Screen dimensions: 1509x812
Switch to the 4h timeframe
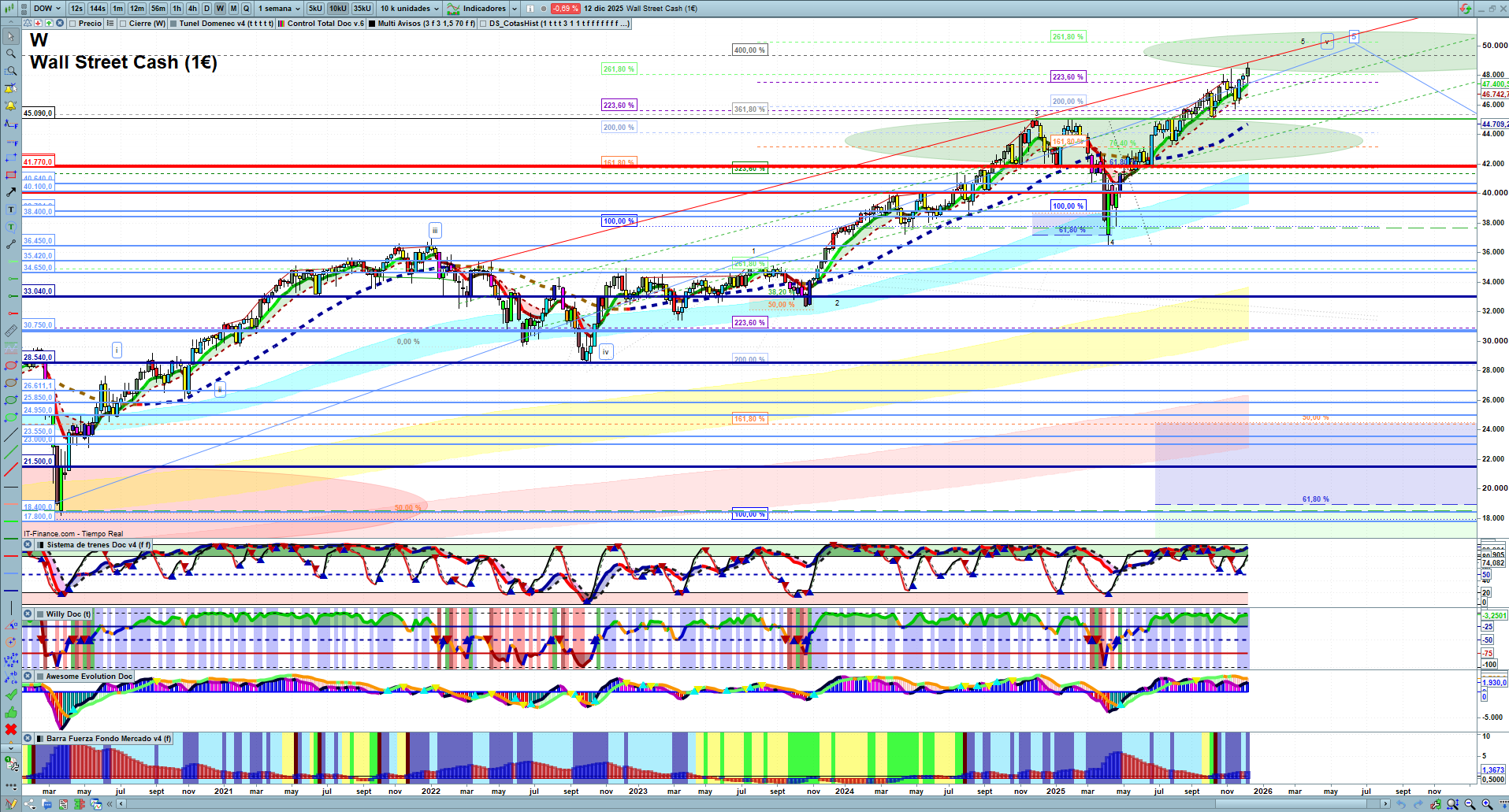191,9
